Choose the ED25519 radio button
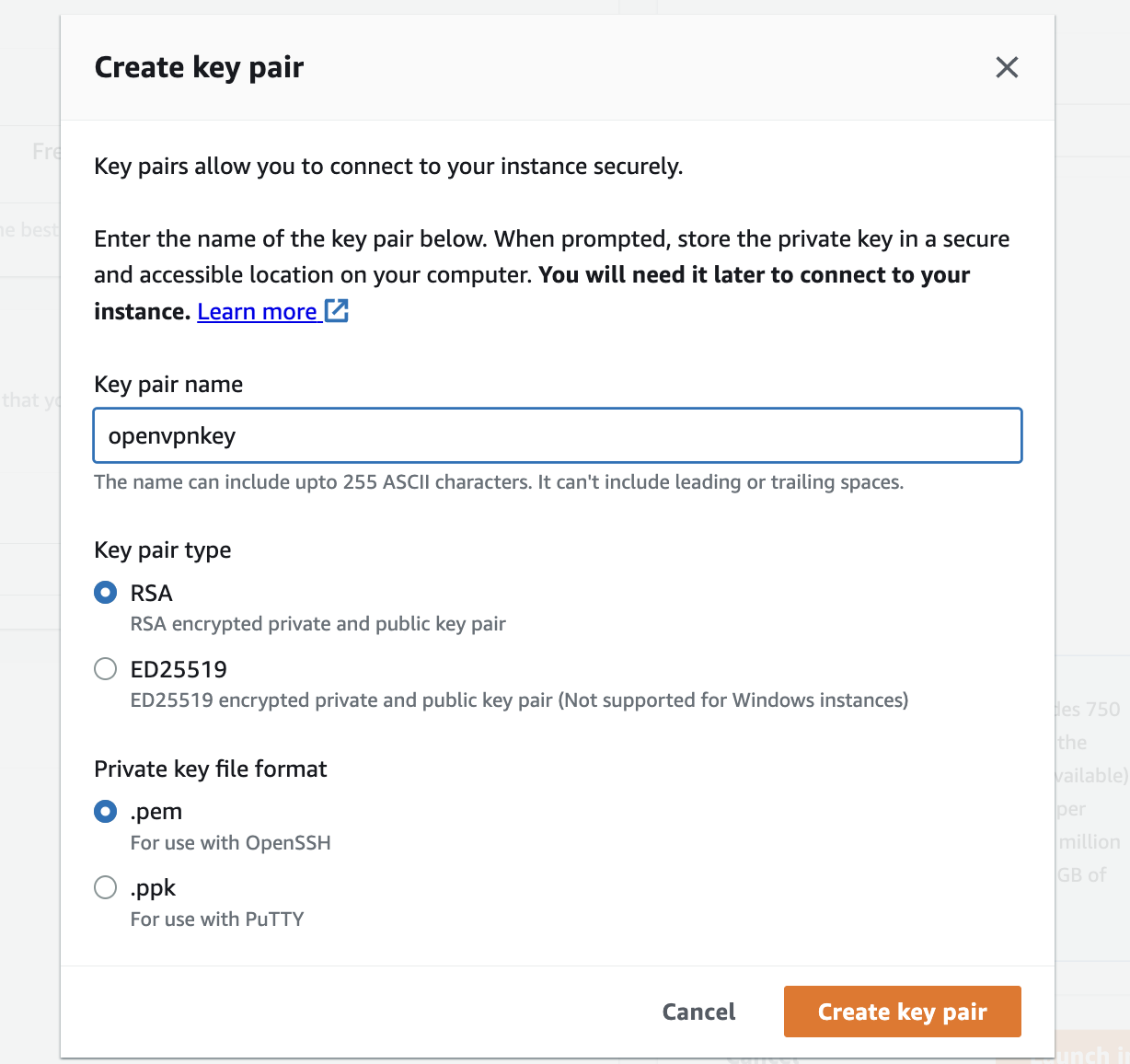Image resolution: width=1130 pixels, height=1064 pixels. tap(106, 669)
